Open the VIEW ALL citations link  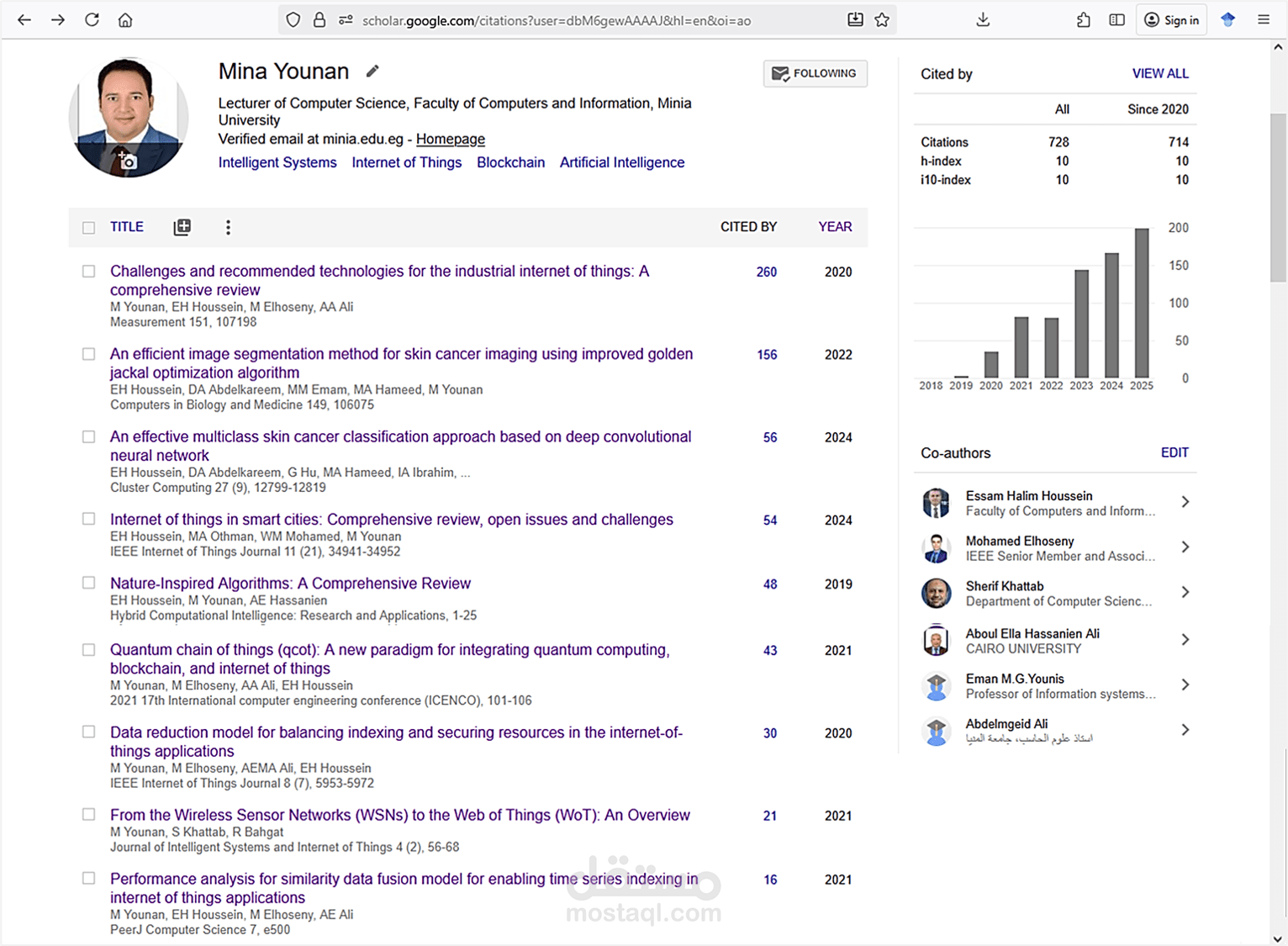click(1160, 74)
